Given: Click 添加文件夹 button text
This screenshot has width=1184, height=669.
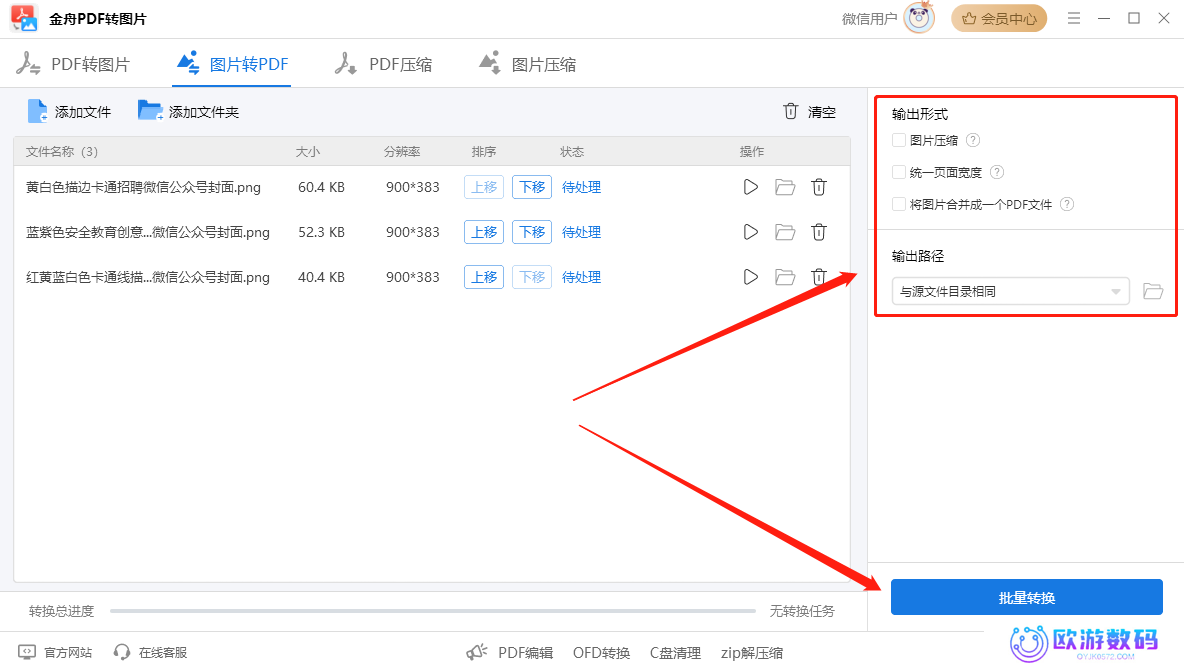Looking at the screenshot, I should pos(204,113).
